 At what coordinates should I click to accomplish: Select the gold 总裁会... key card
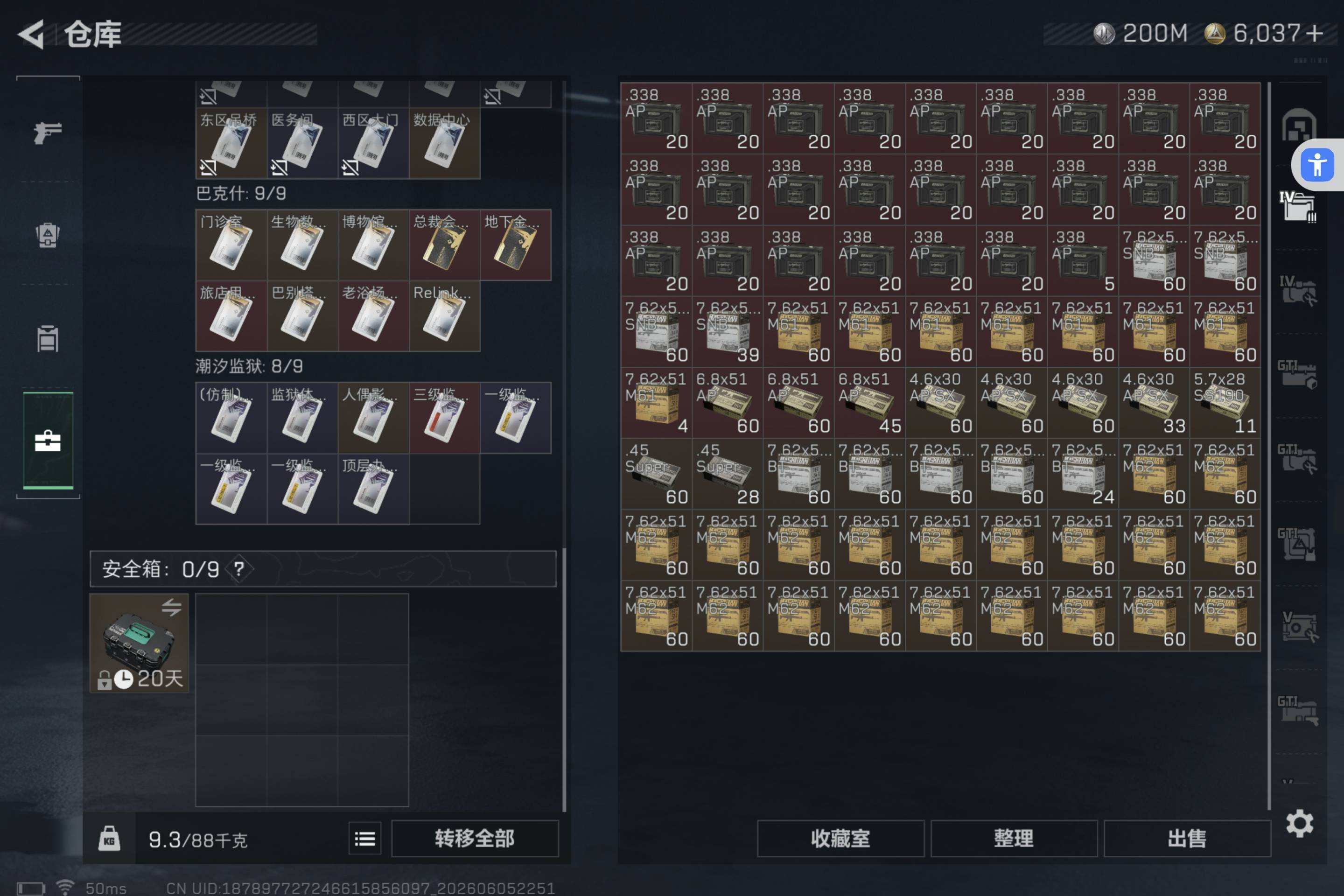[x=445, y=245]
